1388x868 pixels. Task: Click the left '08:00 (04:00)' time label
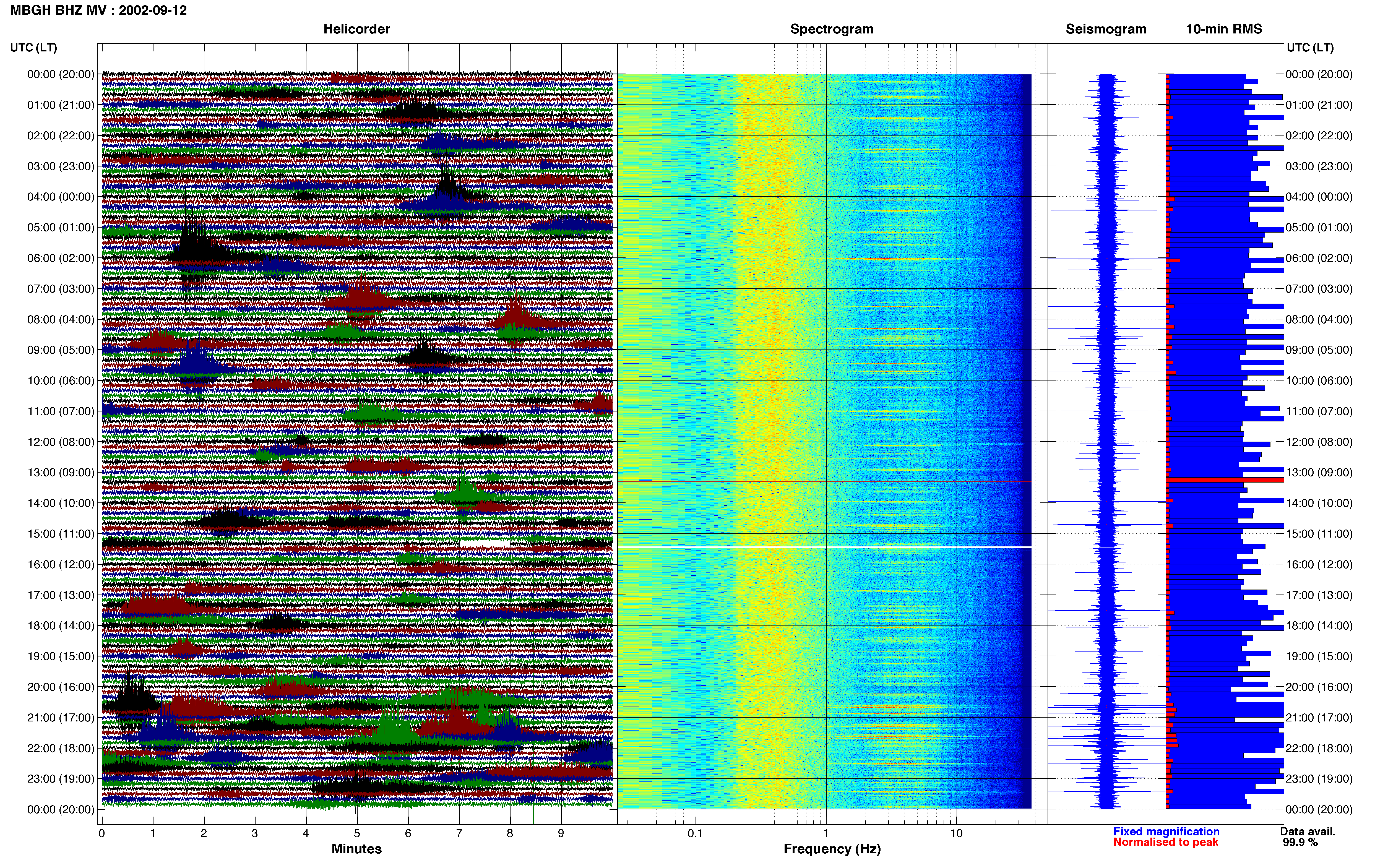60,319
